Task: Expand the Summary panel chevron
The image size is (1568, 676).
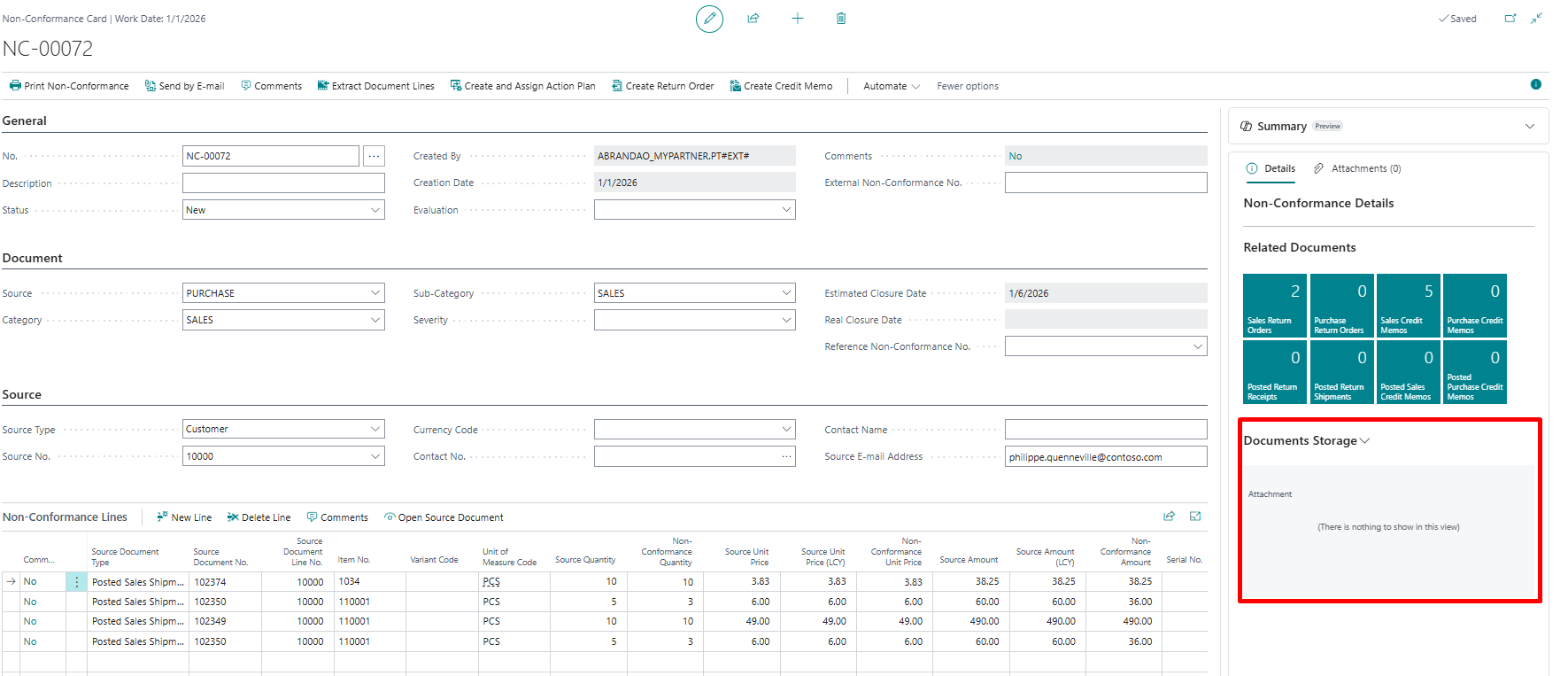Action: tap(1529, 127)
